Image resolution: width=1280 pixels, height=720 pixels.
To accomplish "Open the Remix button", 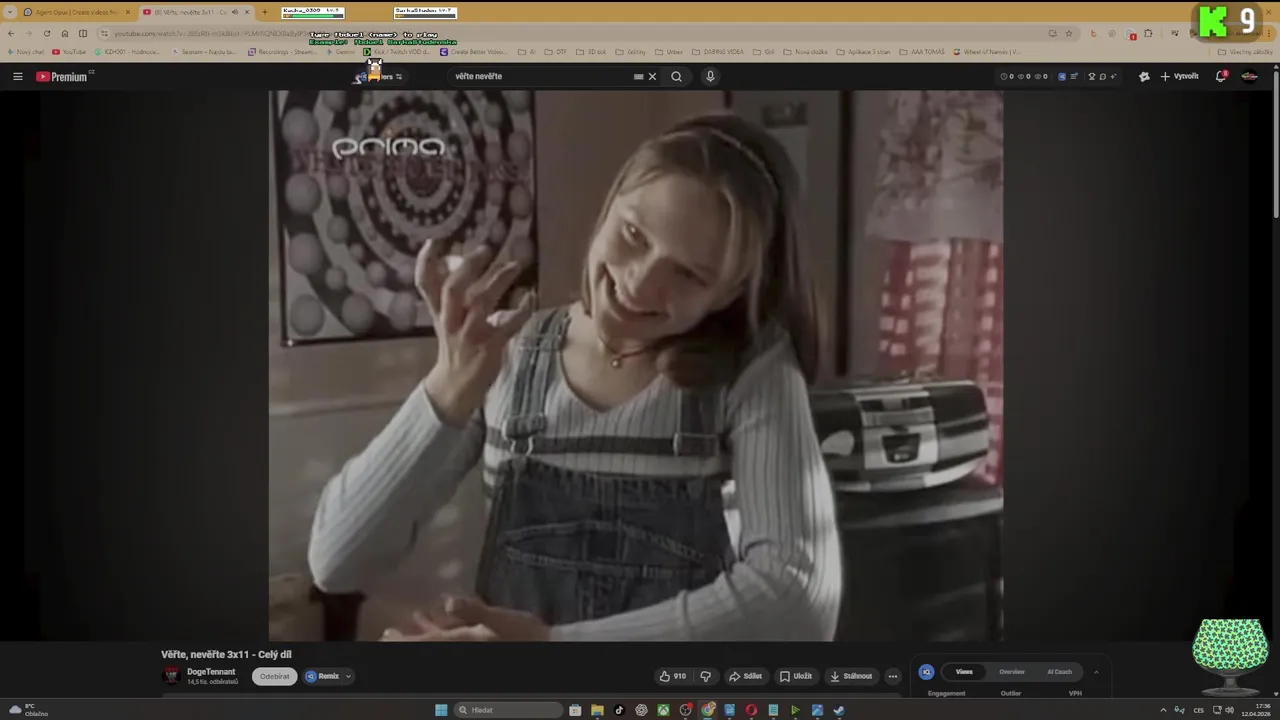I will click(x=323, y=676).
